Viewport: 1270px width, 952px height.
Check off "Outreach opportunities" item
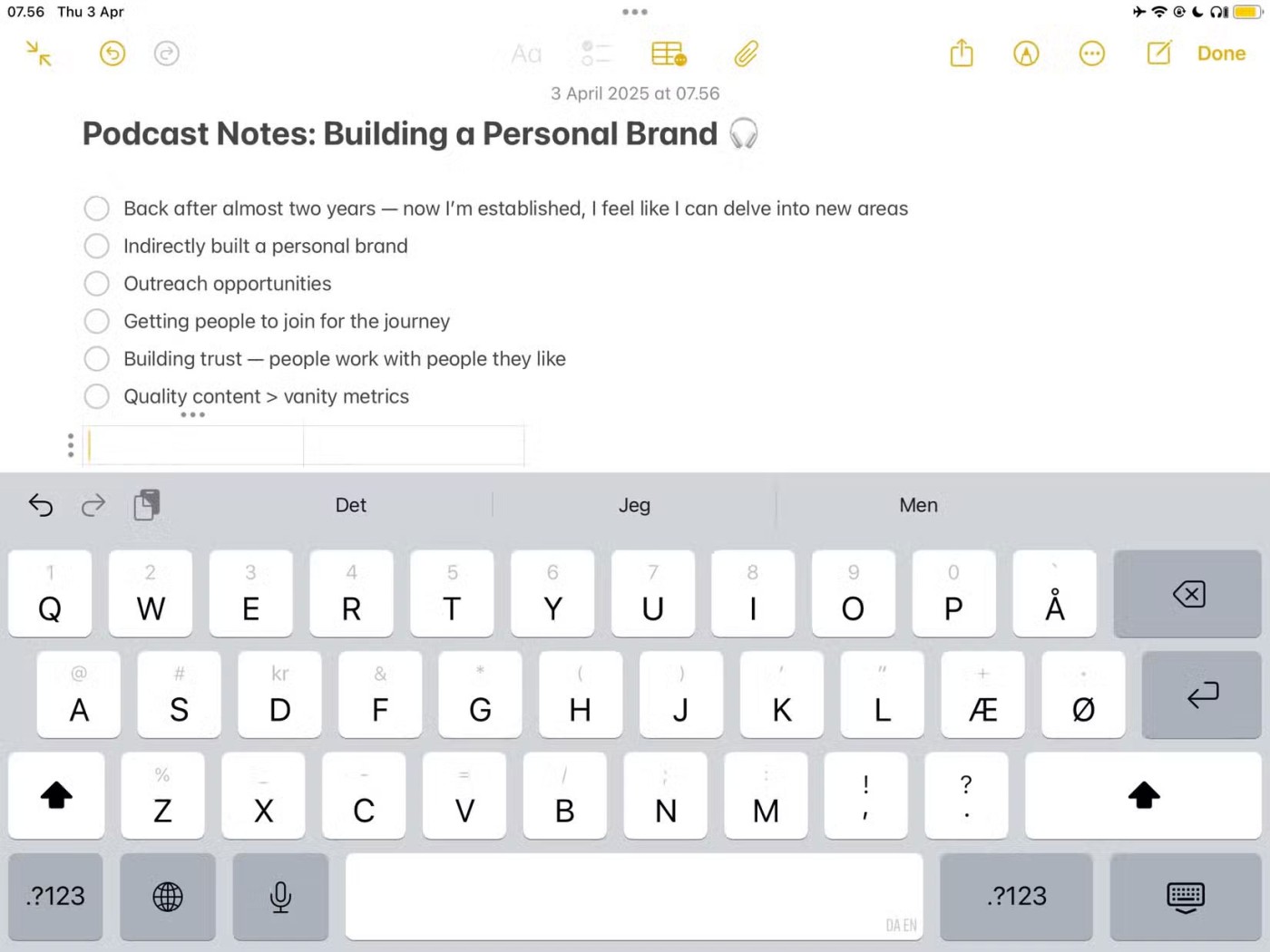click(x=97, y=284)
